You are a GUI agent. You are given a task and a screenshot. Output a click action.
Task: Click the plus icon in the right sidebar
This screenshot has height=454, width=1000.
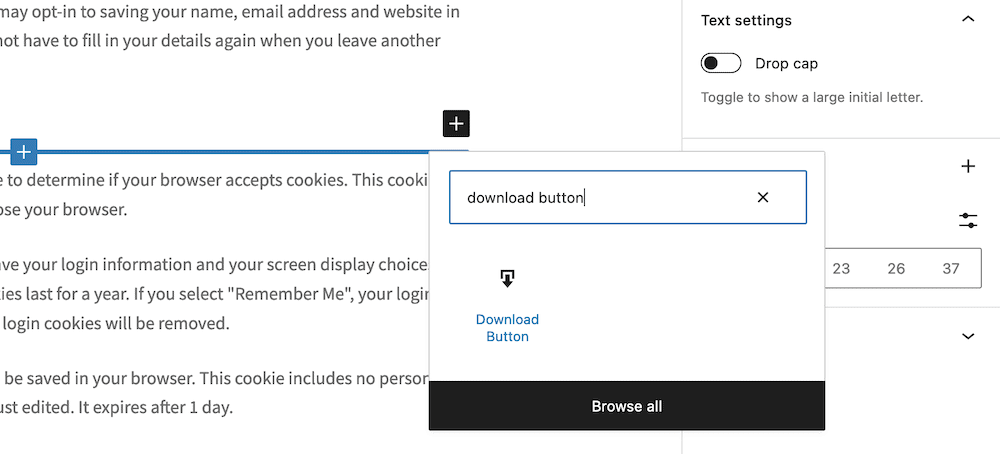click(x=968, y=166)
